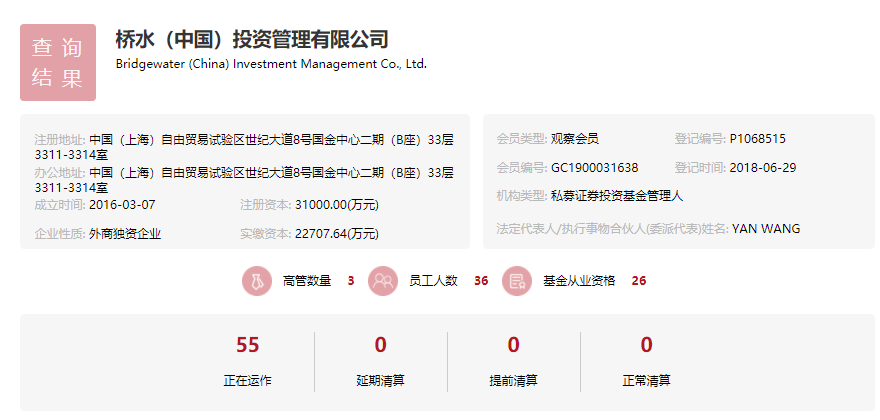Open the 正常清算 tab
Screen dimensions: 880x420
point(646,360)
